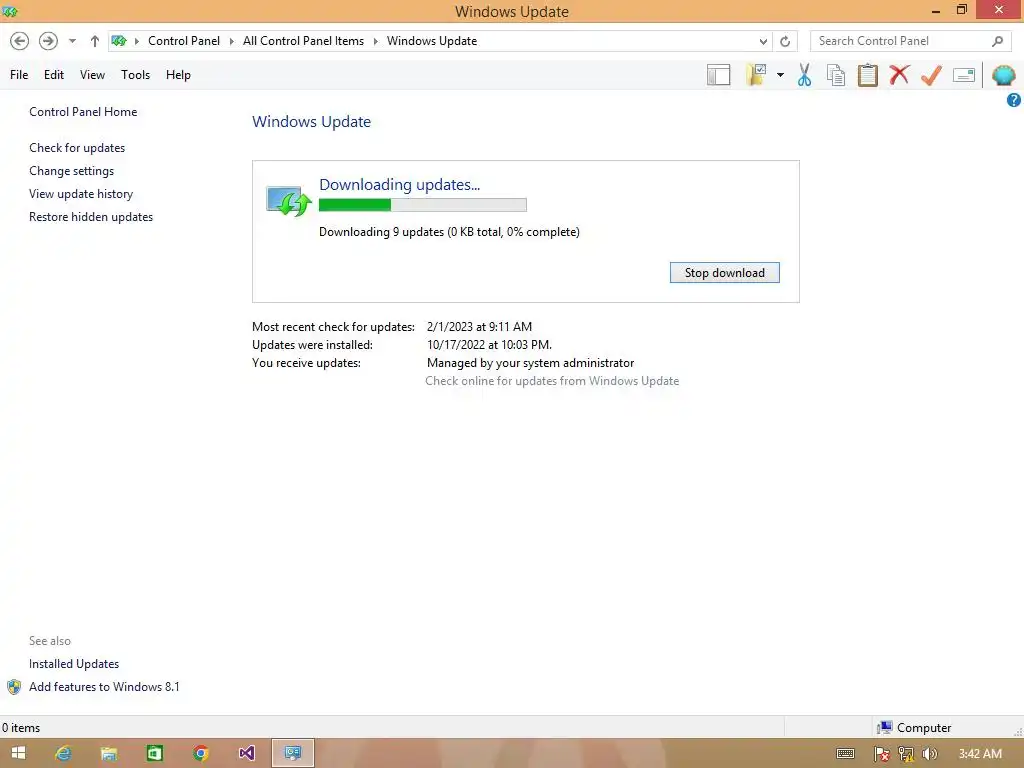Click the window's title bar system icon
This screenshot has width=1024, height=768.
[x=10, y=11]
